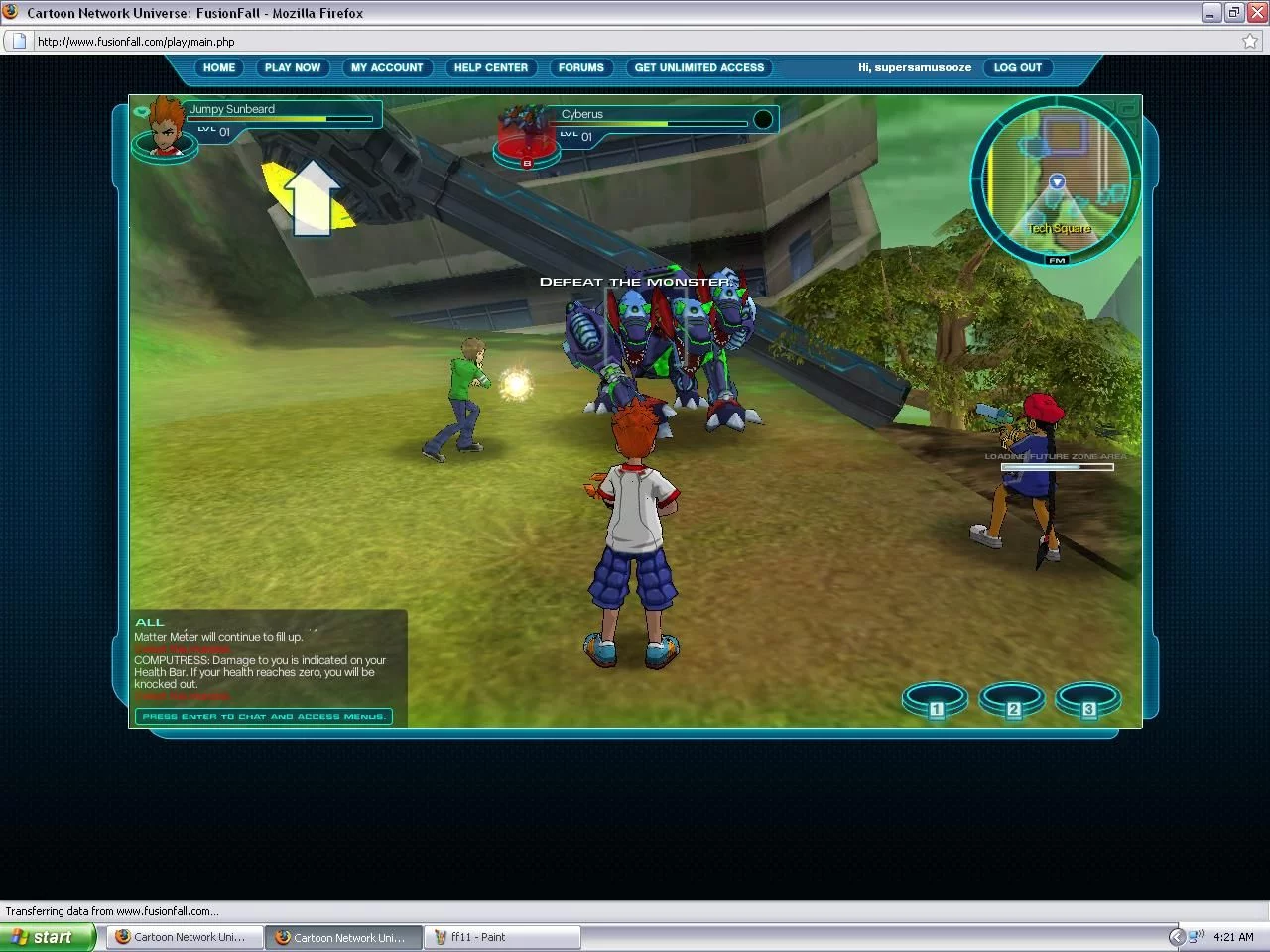Open the PLAY NOW nav tab

click(x=293, y=67)
